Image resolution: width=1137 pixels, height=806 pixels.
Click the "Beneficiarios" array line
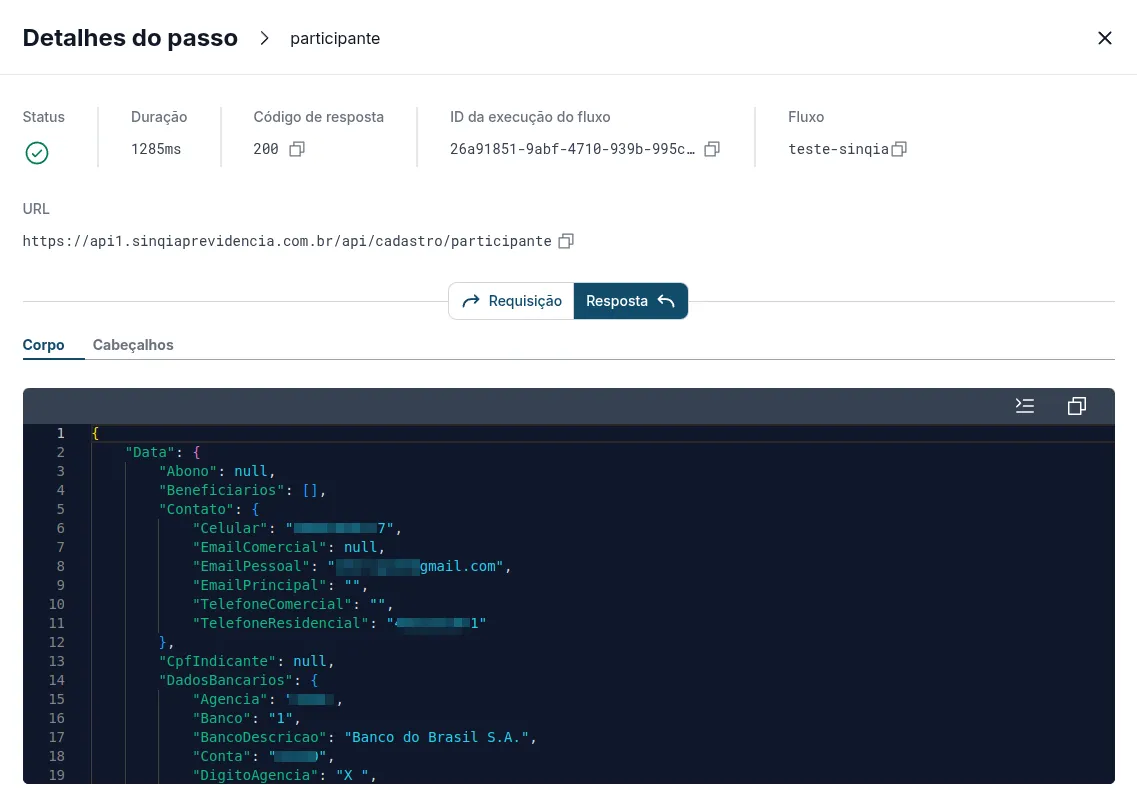pos(243,490)
